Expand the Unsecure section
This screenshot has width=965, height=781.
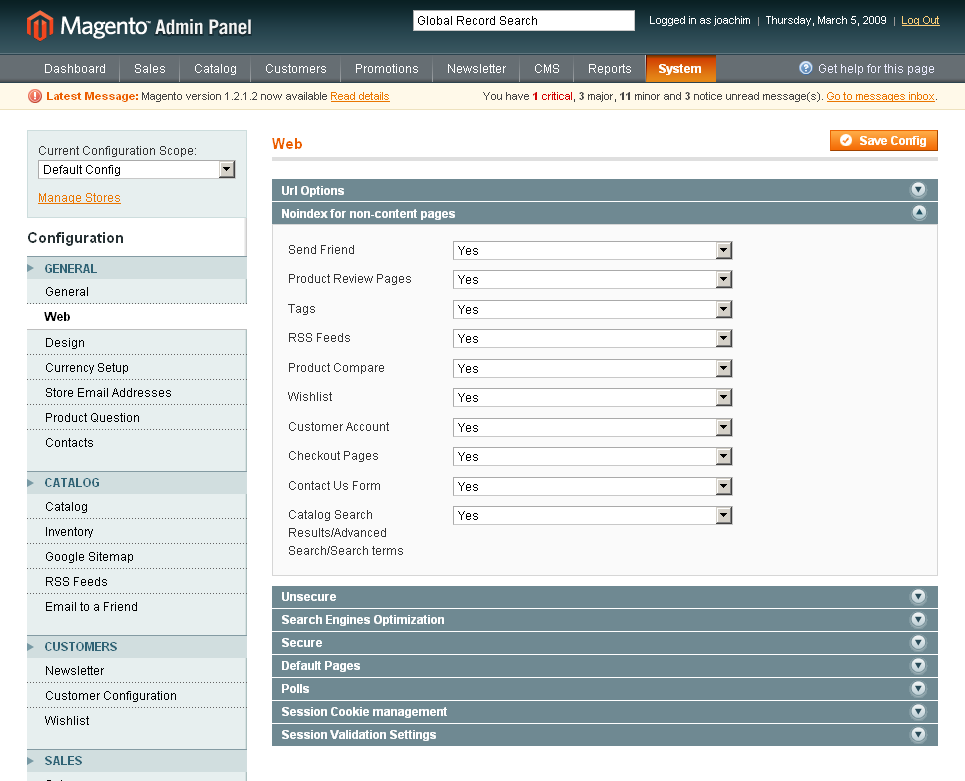point(918,596)
